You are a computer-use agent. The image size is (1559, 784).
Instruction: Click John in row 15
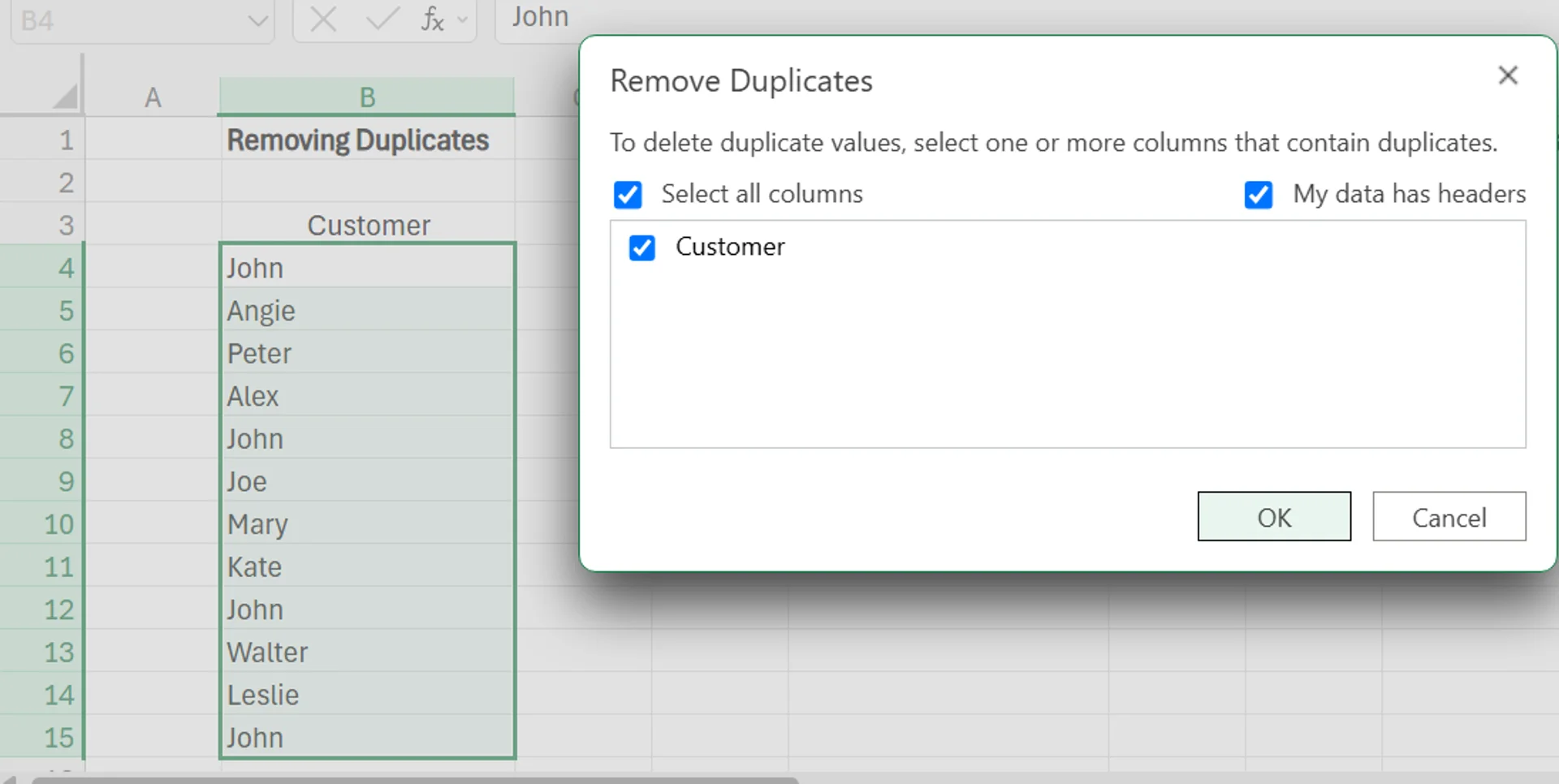coord(367,738)
